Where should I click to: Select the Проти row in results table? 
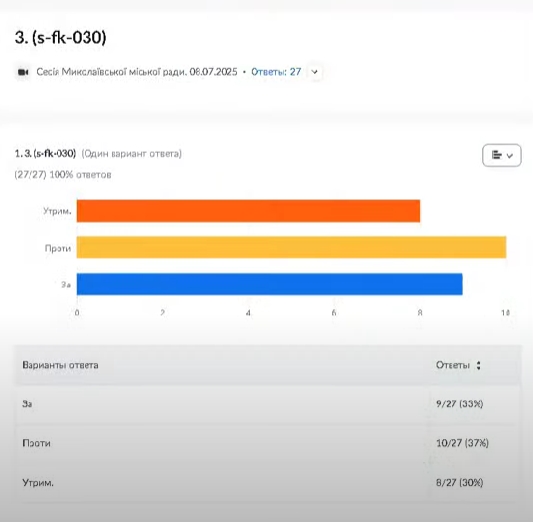[x=268, y=443]
